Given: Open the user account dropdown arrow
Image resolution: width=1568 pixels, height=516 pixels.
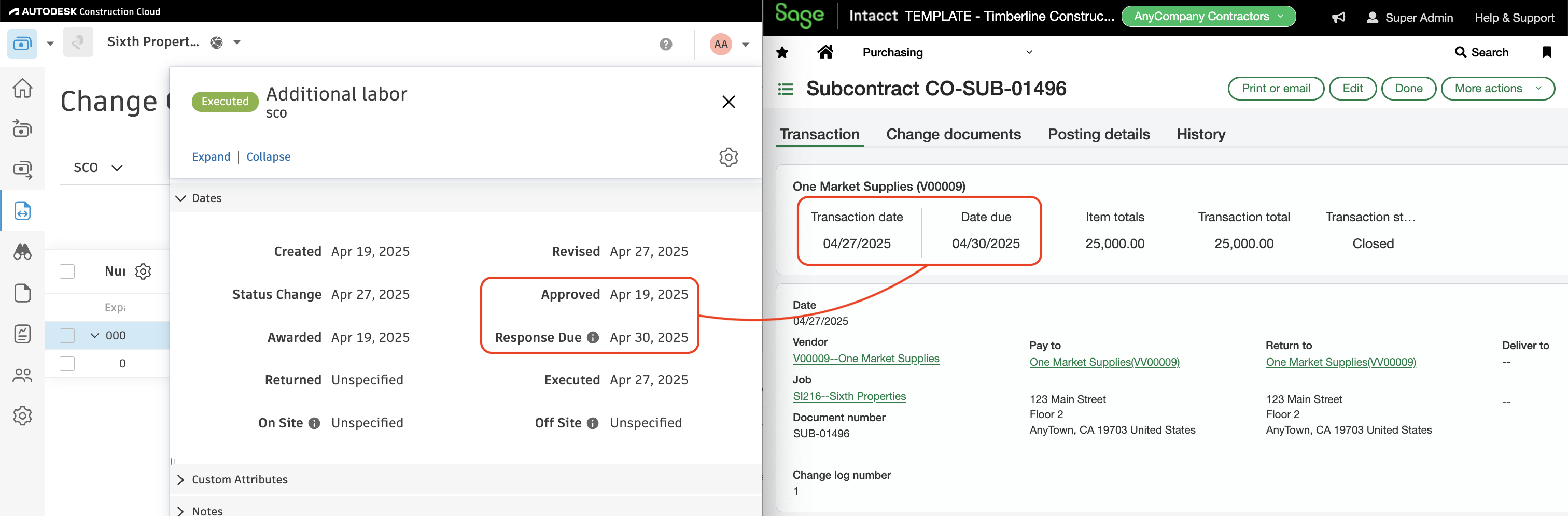Looking at the screenshot, I should [745, 45].
